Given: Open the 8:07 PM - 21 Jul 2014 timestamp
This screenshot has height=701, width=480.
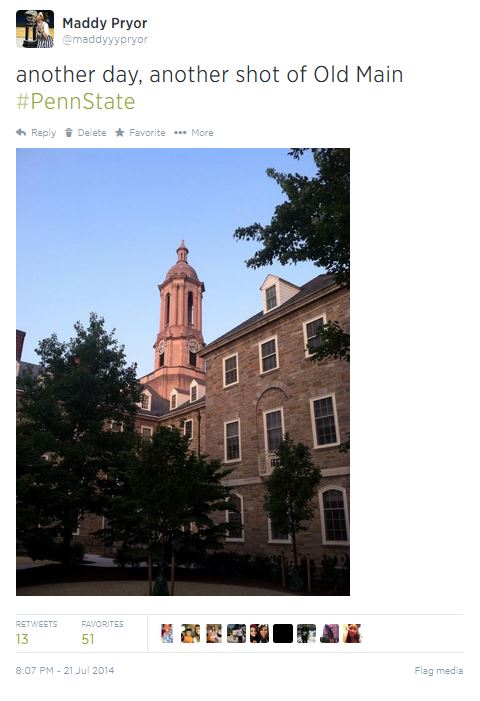Looking at the screenshot, I should [65, 670].
